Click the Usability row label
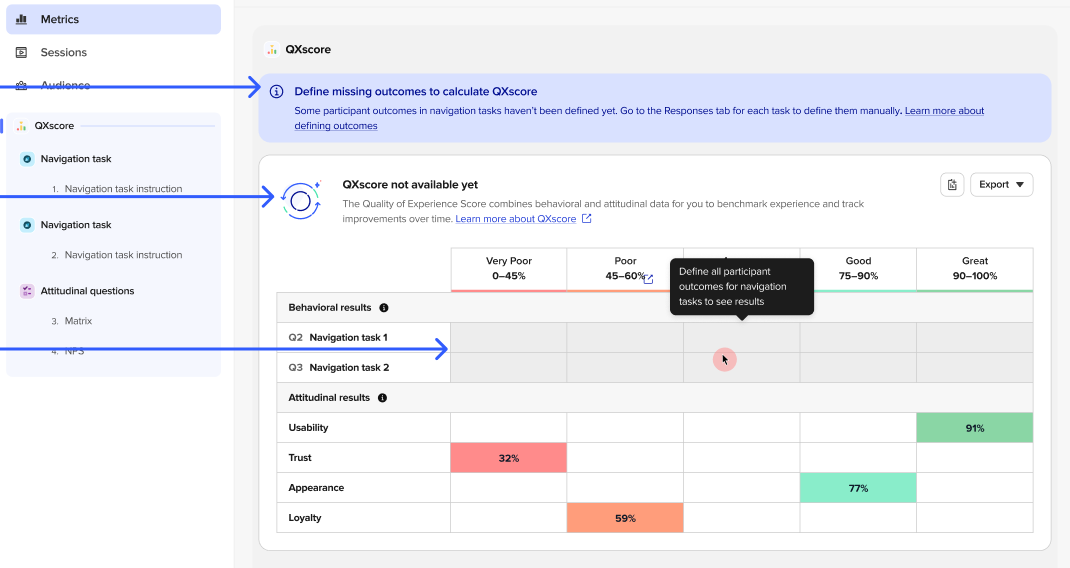This screenshot has width=1070, height=568. pyautogui.click(x=308, y=428)
